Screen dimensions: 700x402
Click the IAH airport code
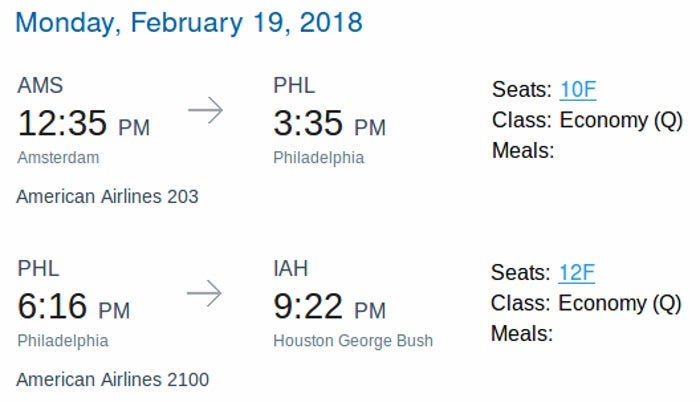291,269
